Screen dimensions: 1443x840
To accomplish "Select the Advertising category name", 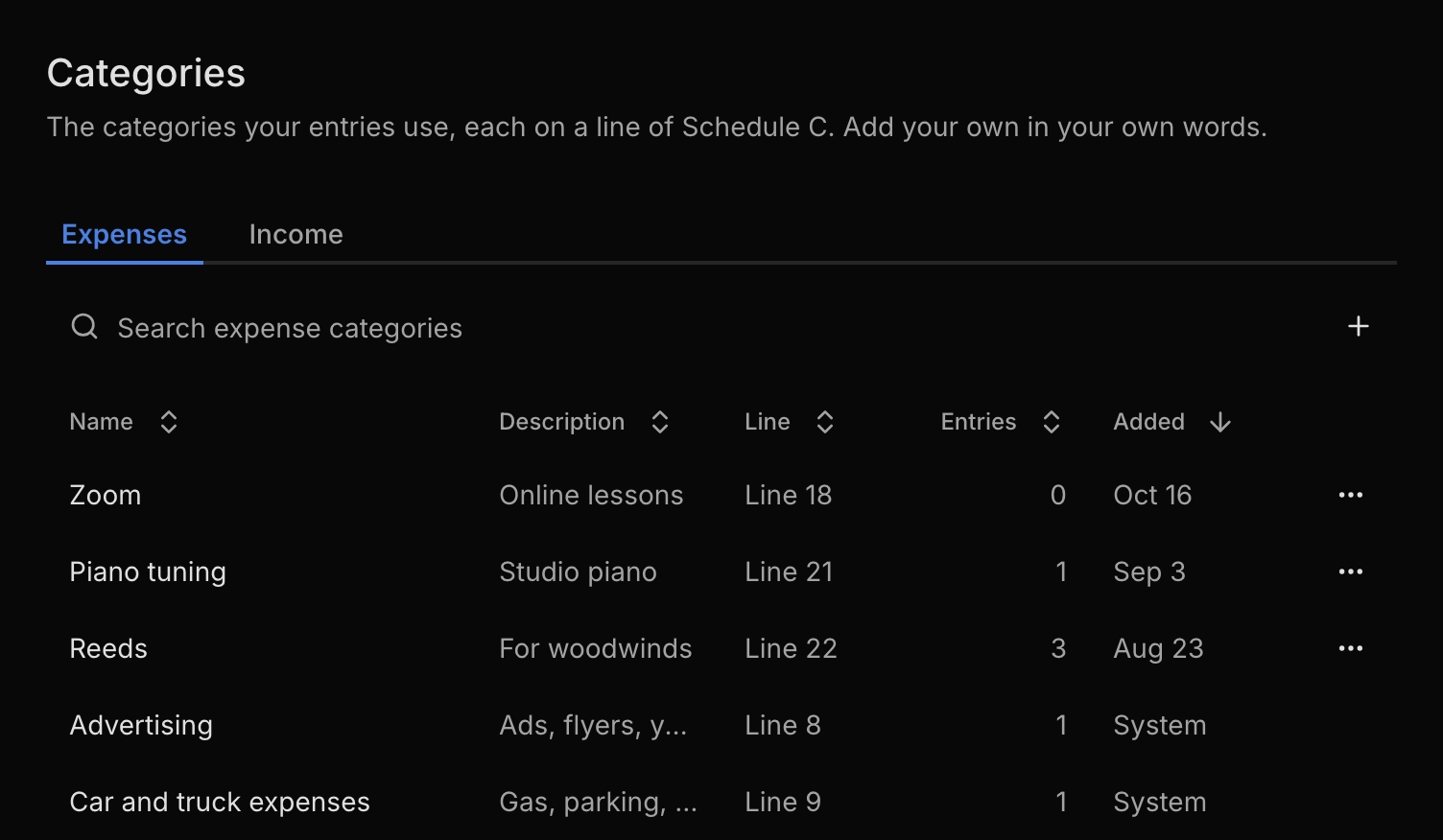I will [x=141, y=726].
